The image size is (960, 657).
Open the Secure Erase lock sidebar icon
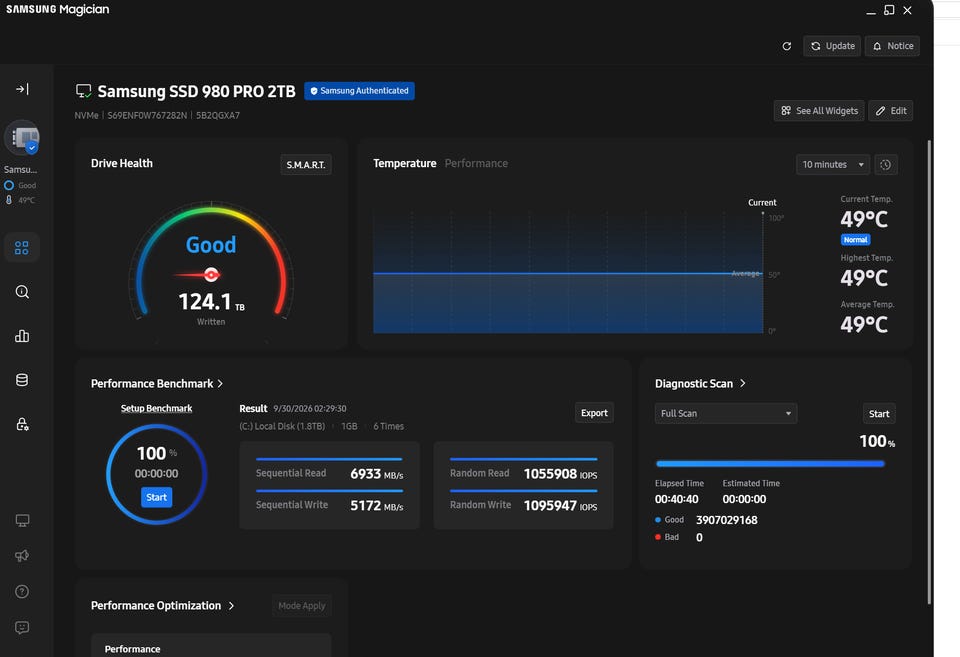[22, 424]
